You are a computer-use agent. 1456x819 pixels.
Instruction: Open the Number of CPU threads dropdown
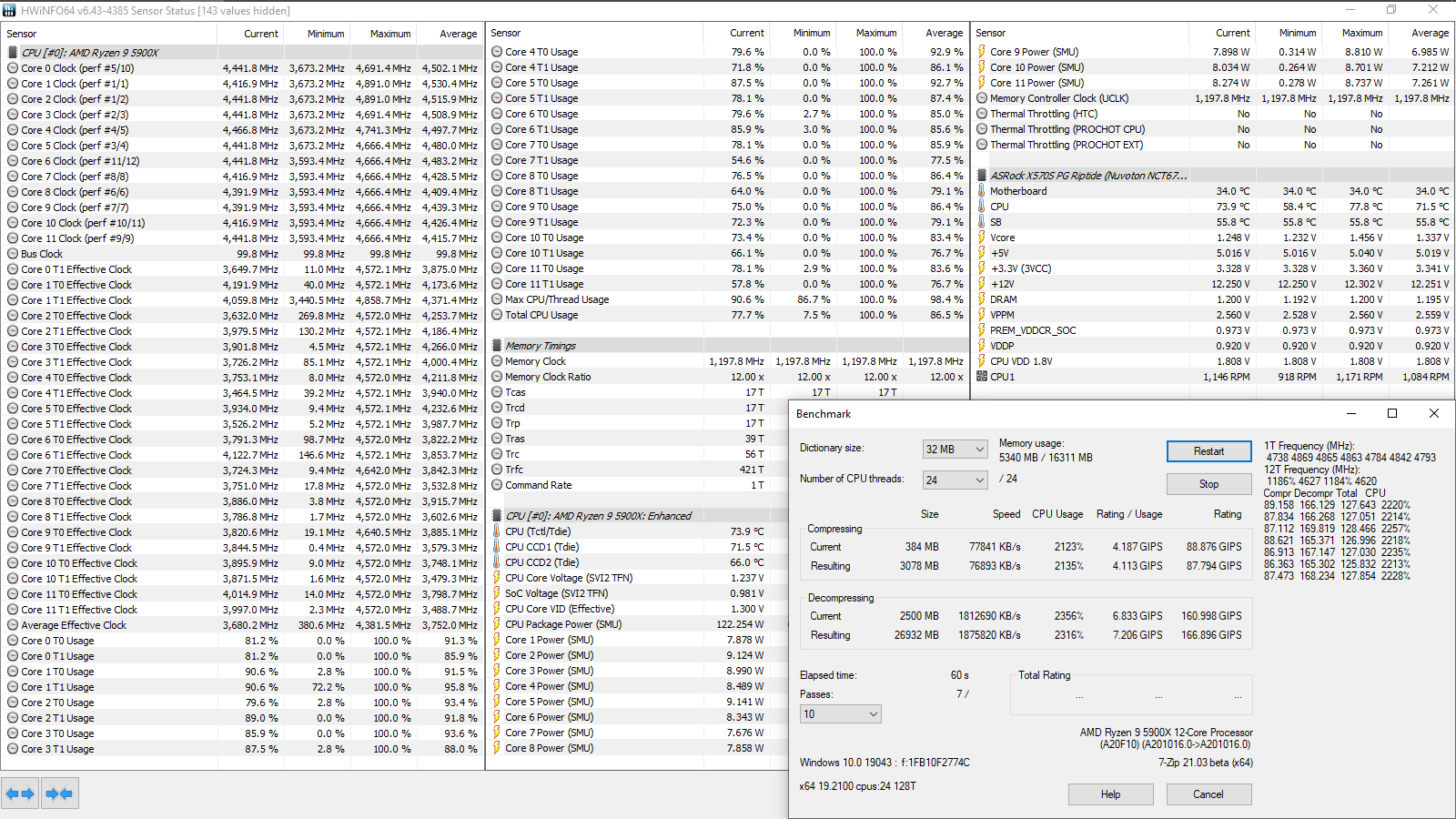click(955, 480)
